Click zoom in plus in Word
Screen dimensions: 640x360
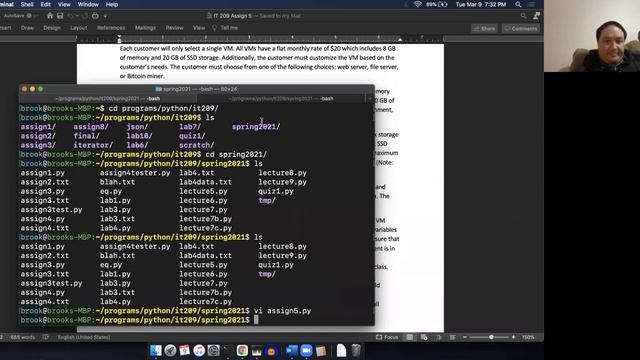point(513,337)
